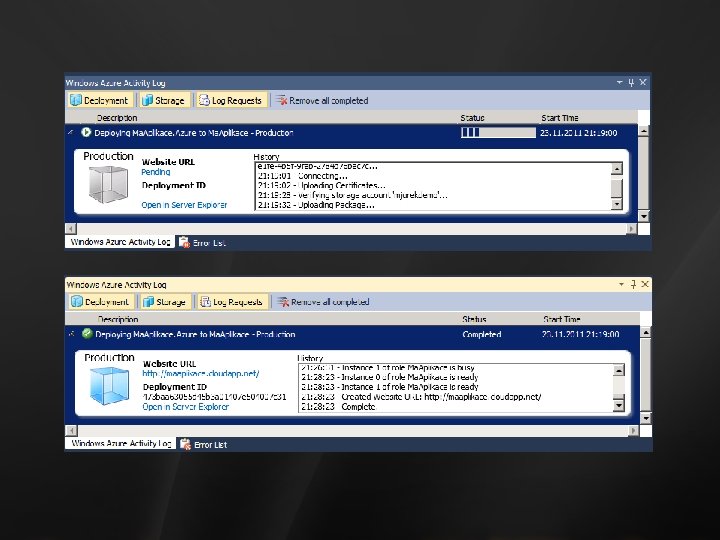Screen dimensions: 720x540
Task: Click the left arrow of upper horizontal scrollbar
Action: [x=71, y=228]
